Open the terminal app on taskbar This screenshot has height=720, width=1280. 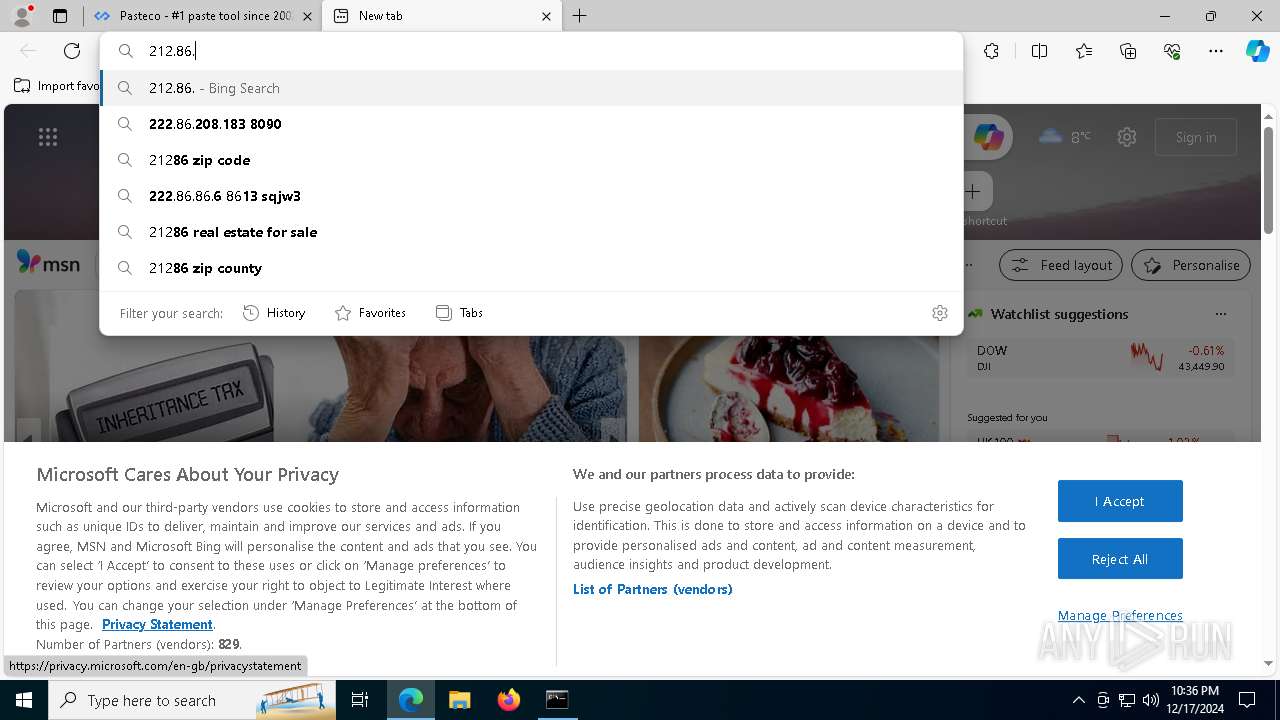click(x=557, y=700)
